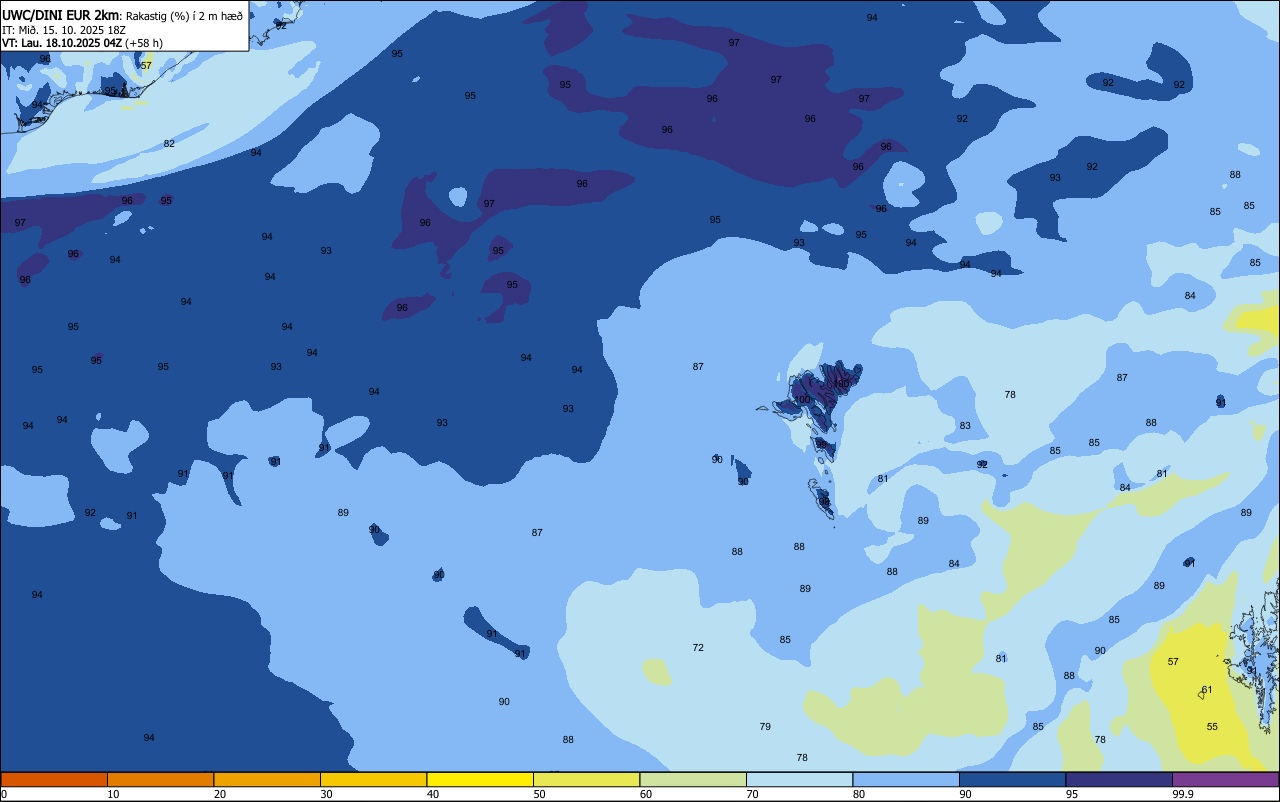The image size is (1280, 802).
Task: Click the 'VT: Lau. 18.10.2025 04Z' valid time
Action: [x=62, y=43]
